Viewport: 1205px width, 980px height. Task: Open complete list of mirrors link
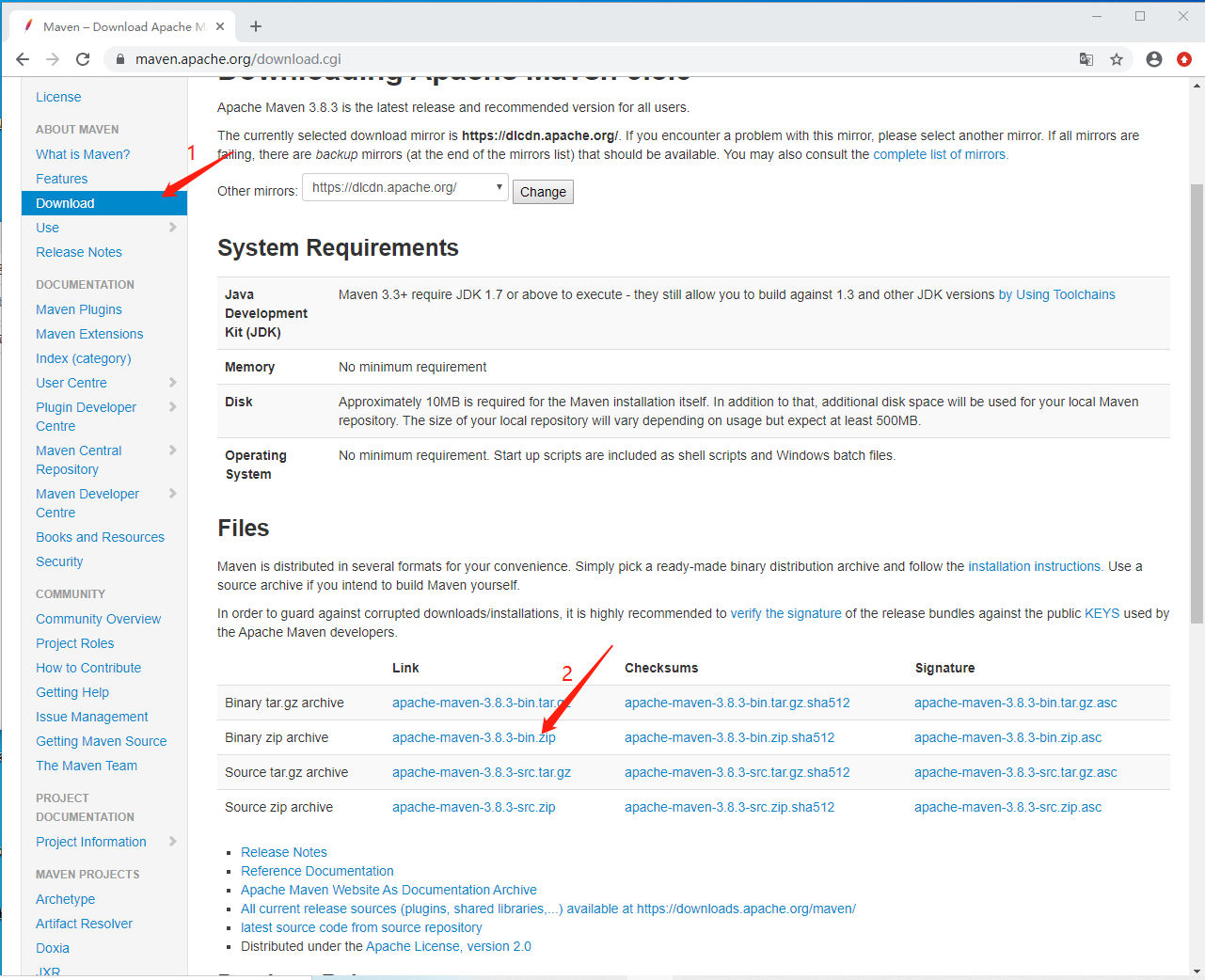[941, 154]
